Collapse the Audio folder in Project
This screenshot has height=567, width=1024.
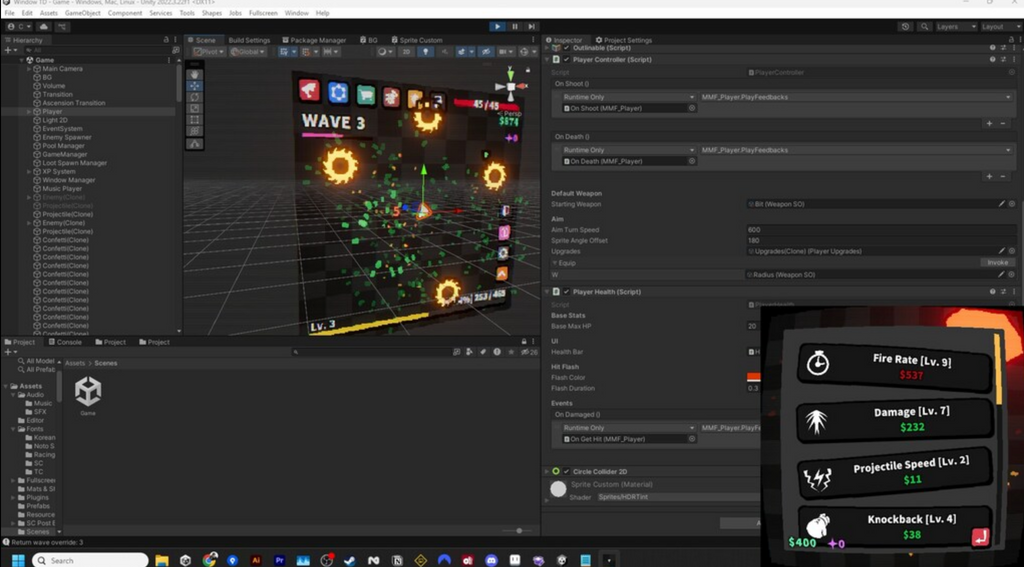[13, 395]
